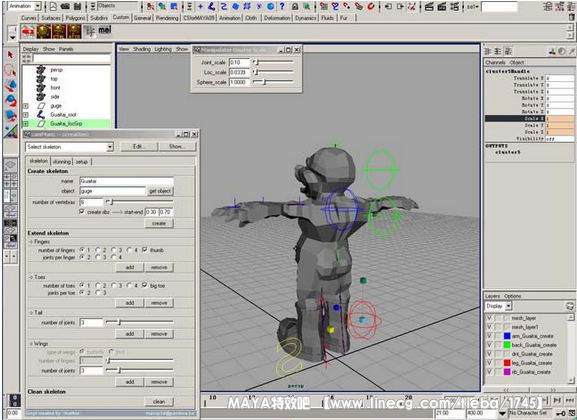
Task: Click the mel script shelf icon
Action: 105,31
